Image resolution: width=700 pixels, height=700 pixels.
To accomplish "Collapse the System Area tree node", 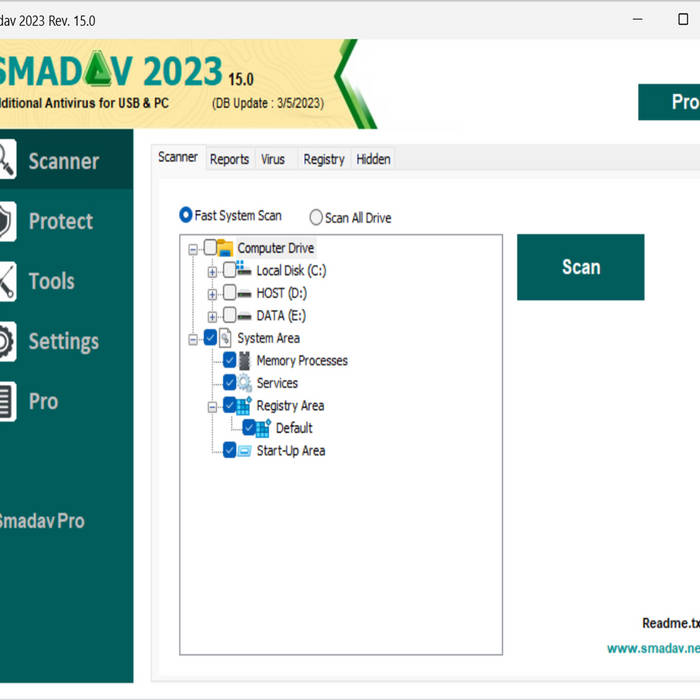I will (193, 339).
